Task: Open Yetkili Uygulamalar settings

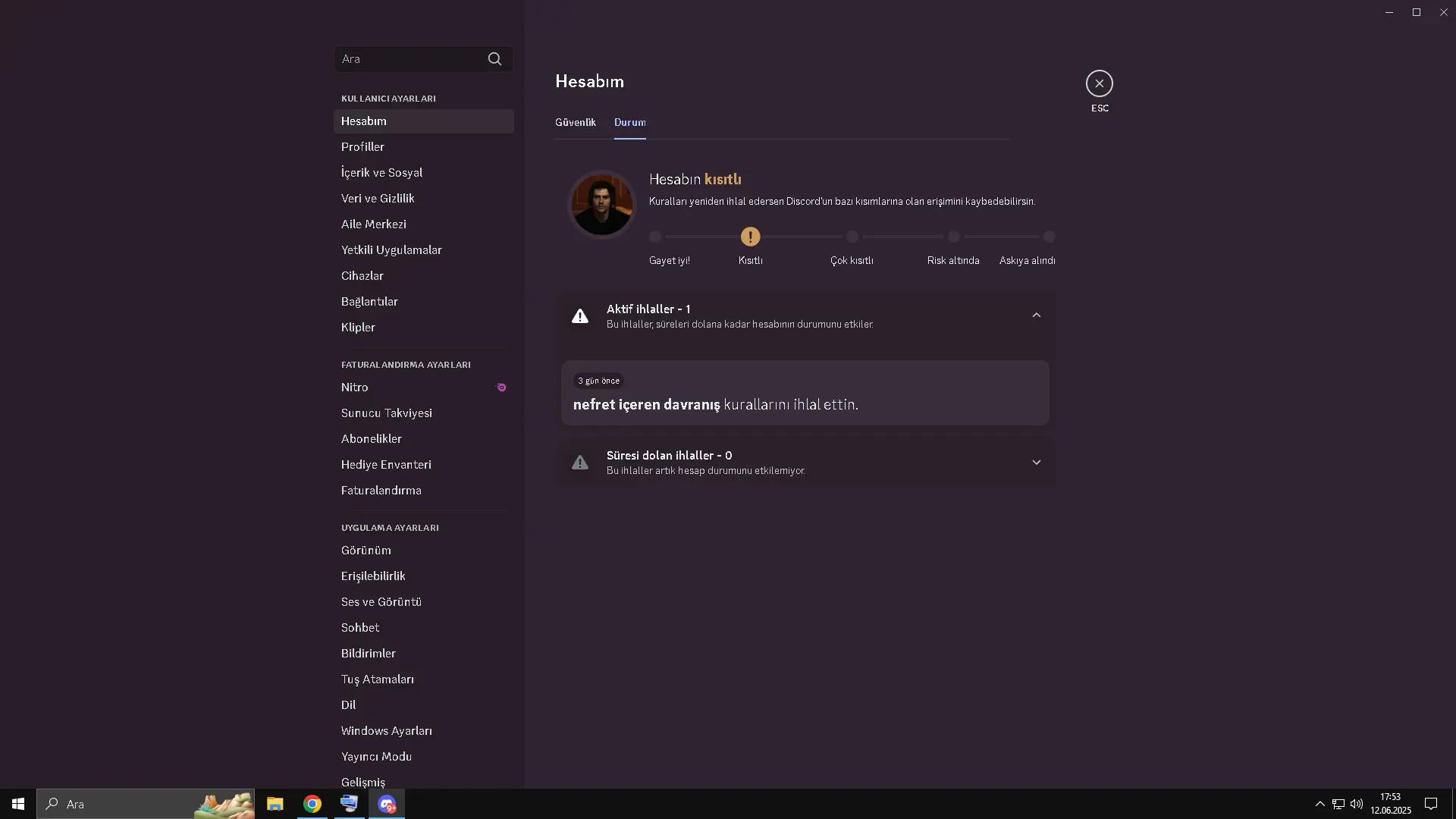Action: (424, 250)
